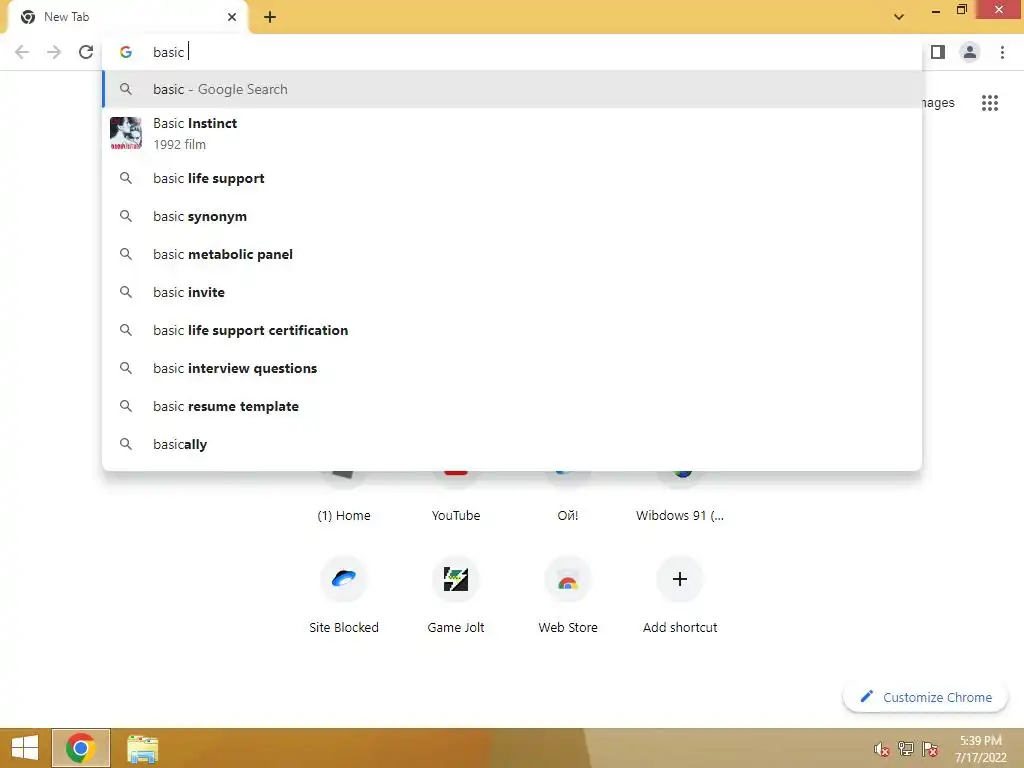Open the profile avatar button
This screenshot has height=768, width=1024.
(970, 52)
